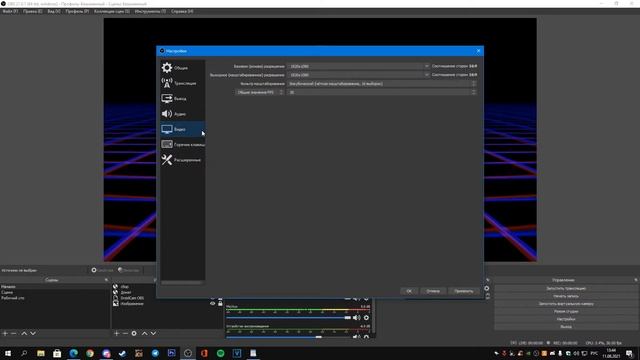Add a new scene with plus icon
Image resolution: width=640 pixels, height=360 pixels.
click(5, 333)
